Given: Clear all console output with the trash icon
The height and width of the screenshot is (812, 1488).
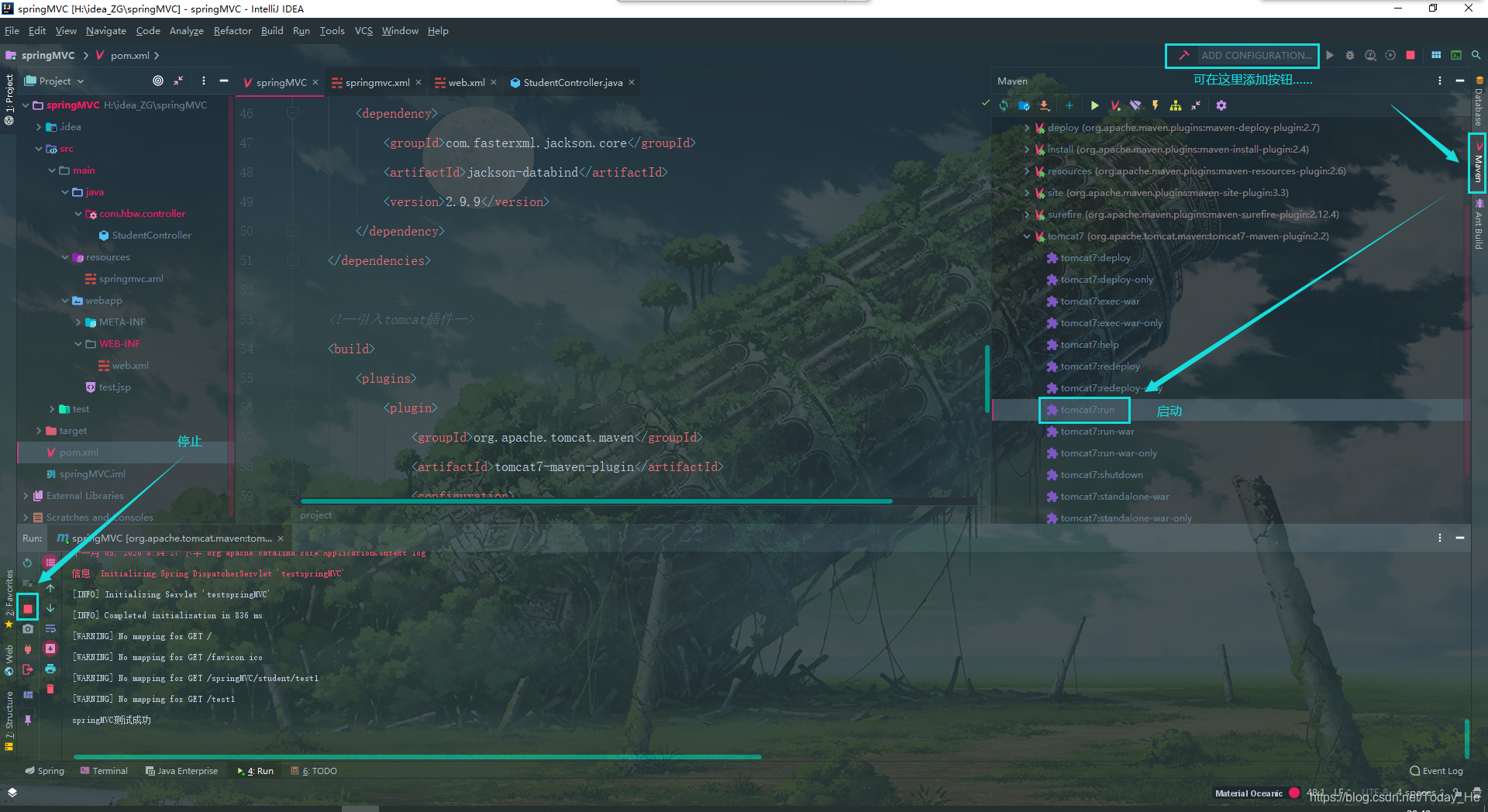Looking at the screenshot, I should tap(50, 689).
